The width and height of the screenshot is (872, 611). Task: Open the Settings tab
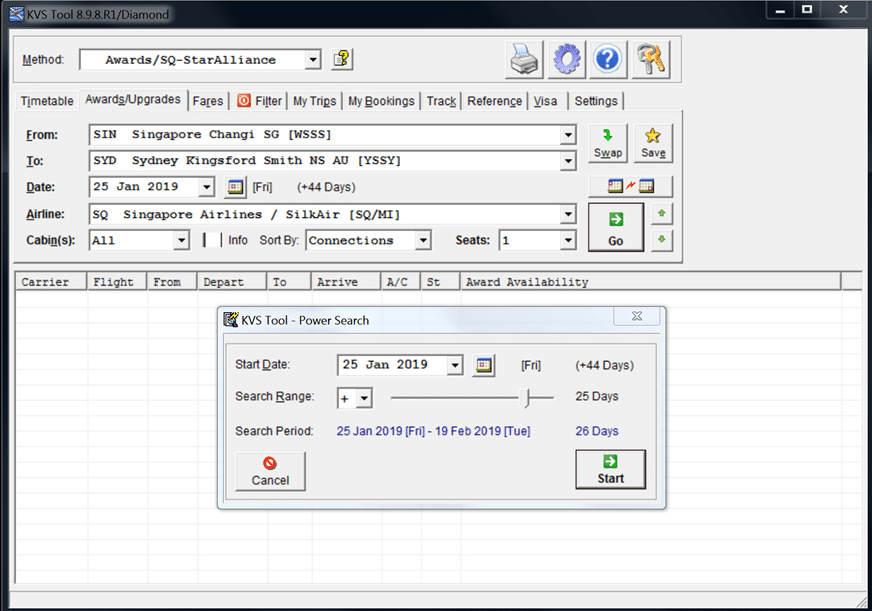pos(596,101)
